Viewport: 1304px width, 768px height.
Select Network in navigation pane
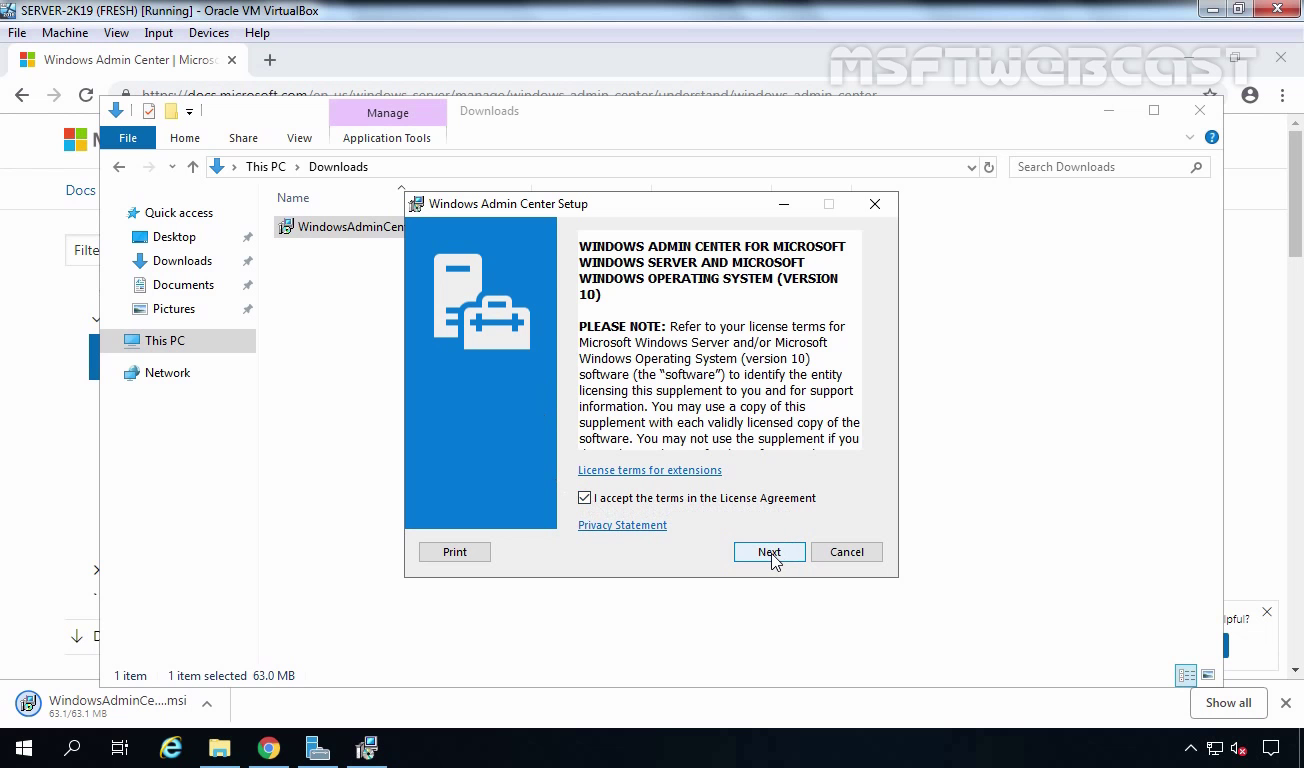pyautogui.click(x=167, y=373)
